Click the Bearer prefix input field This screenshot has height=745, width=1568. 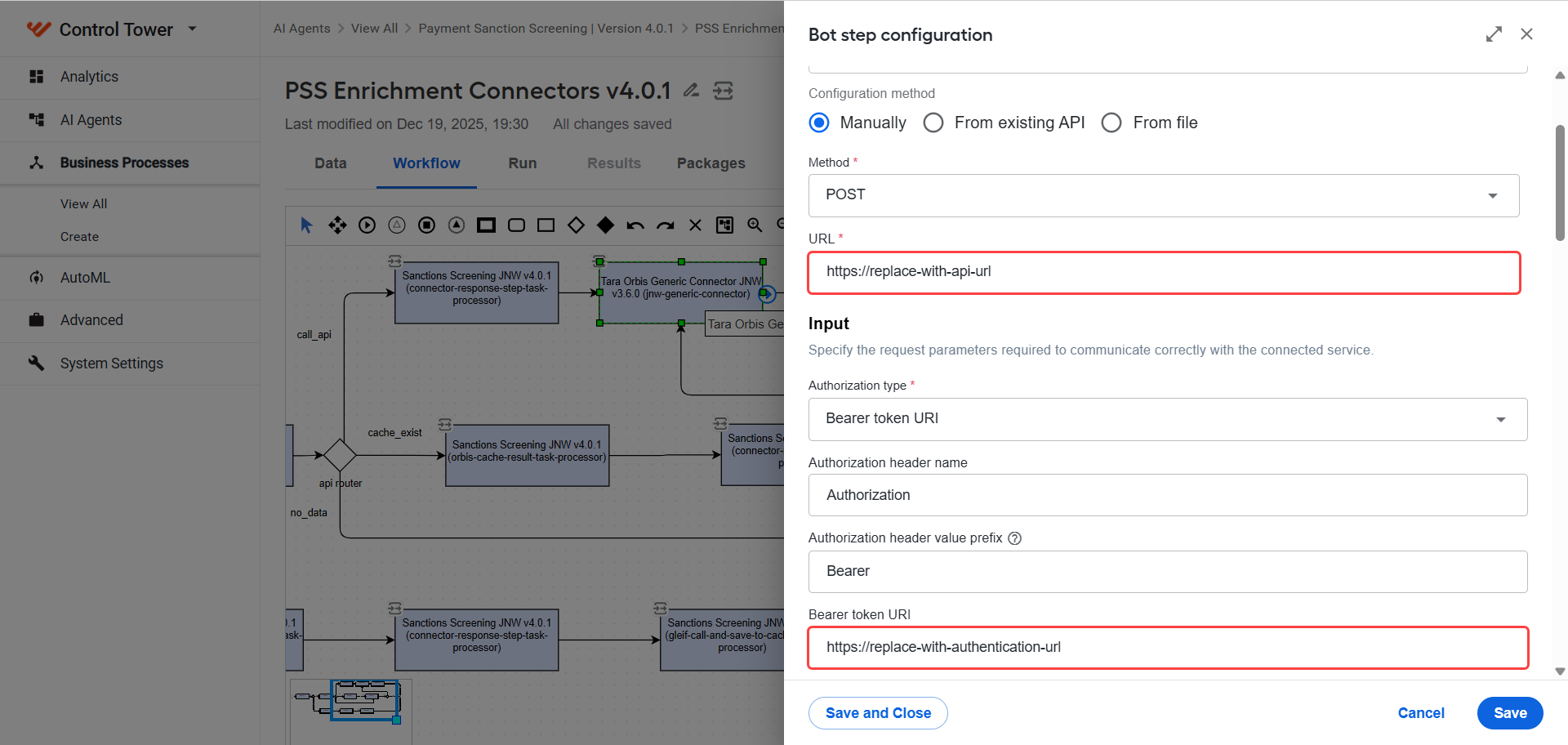click(x=1168, y=572)
